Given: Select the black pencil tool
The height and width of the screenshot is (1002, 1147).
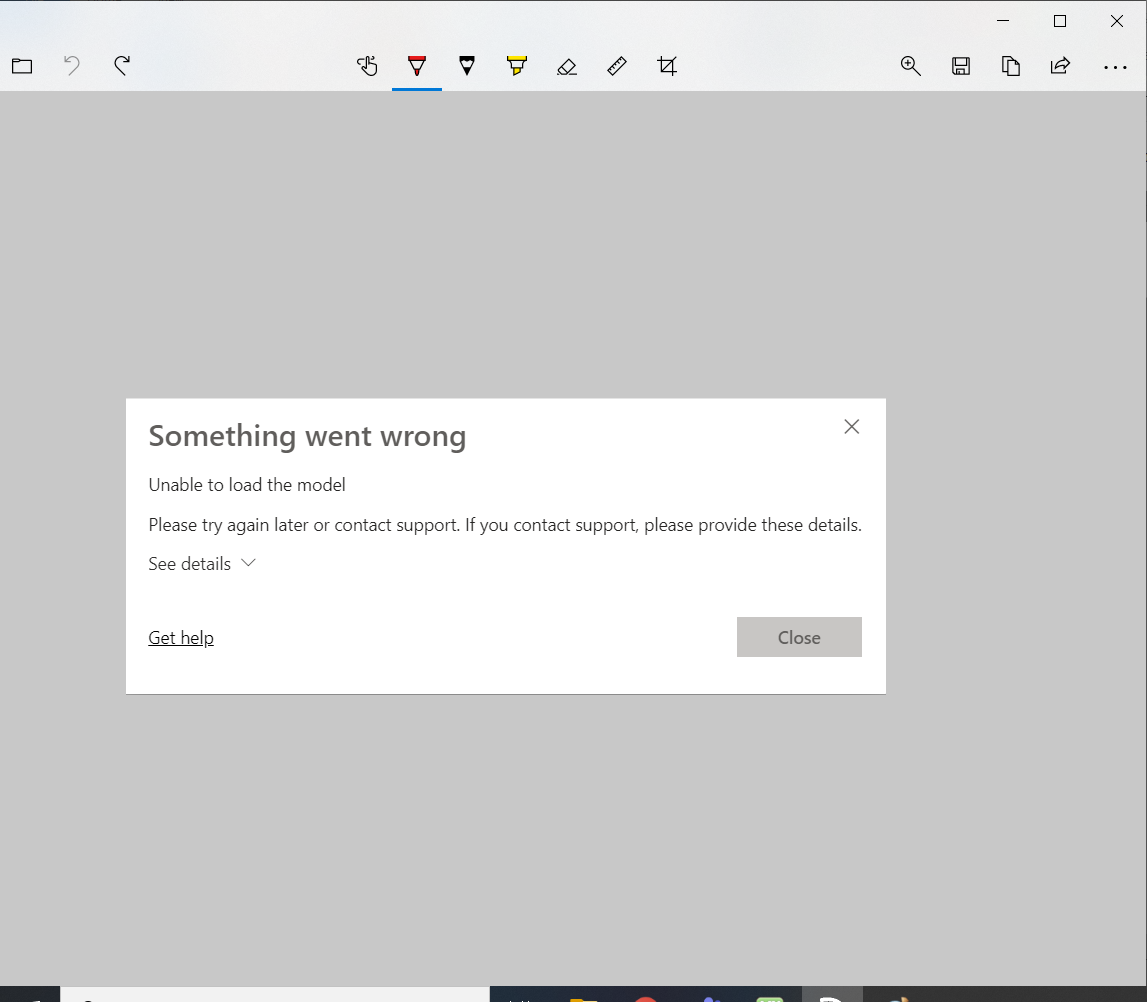Looking at the screenshot, I should click(467, 66).
